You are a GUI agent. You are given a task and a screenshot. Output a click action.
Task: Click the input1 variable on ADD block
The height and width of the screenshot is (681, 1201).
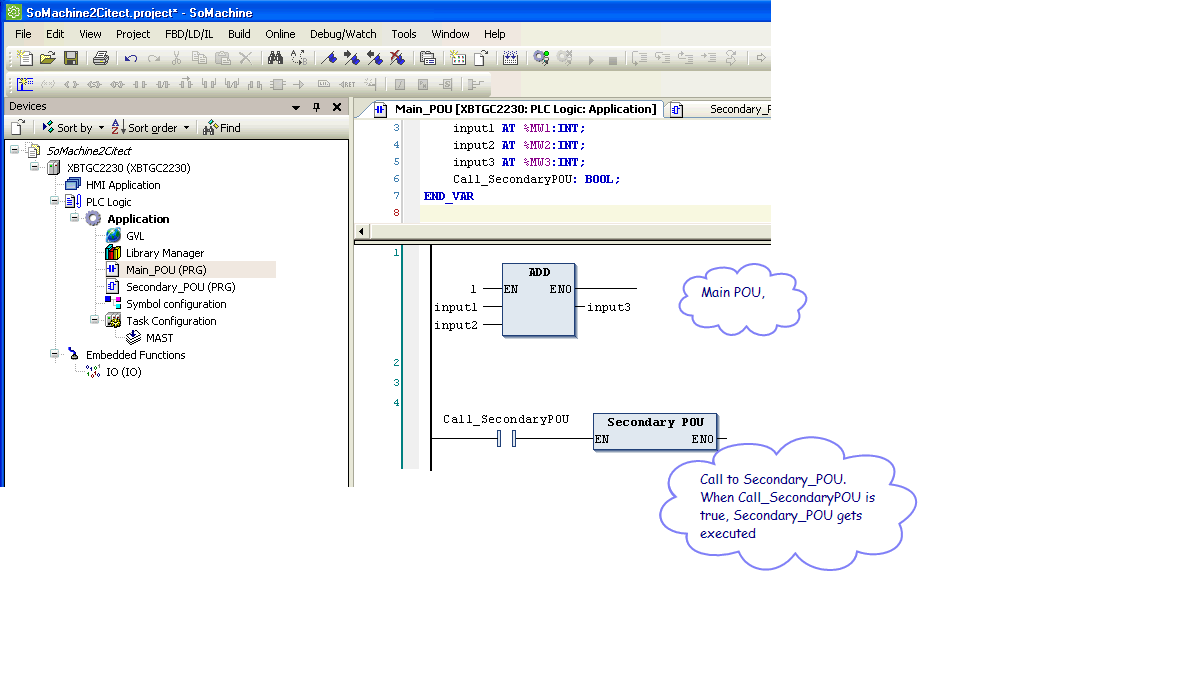coord(456,307)
